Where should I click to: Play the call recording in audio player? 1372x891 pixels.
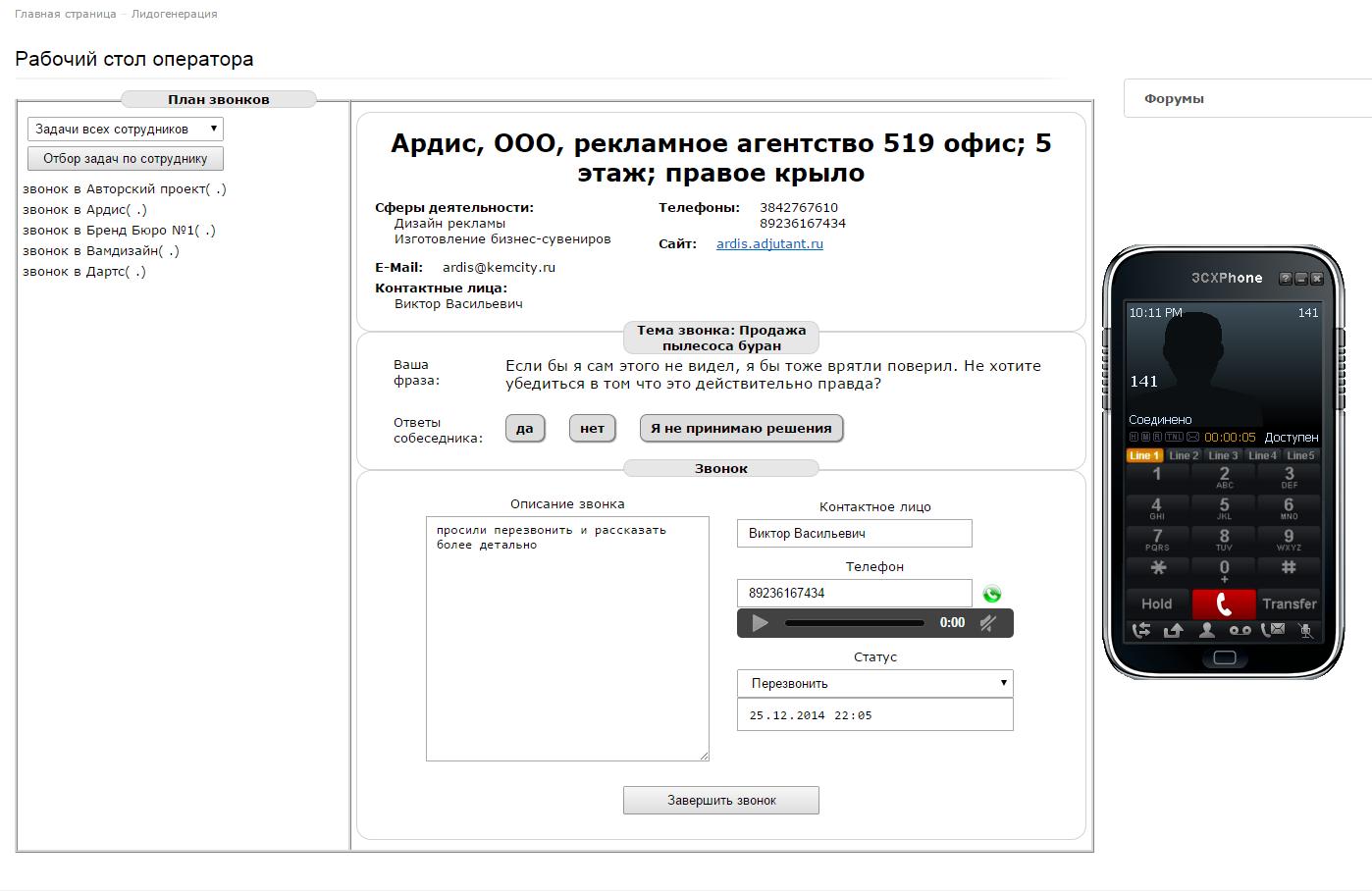click(x=760, y=623)
